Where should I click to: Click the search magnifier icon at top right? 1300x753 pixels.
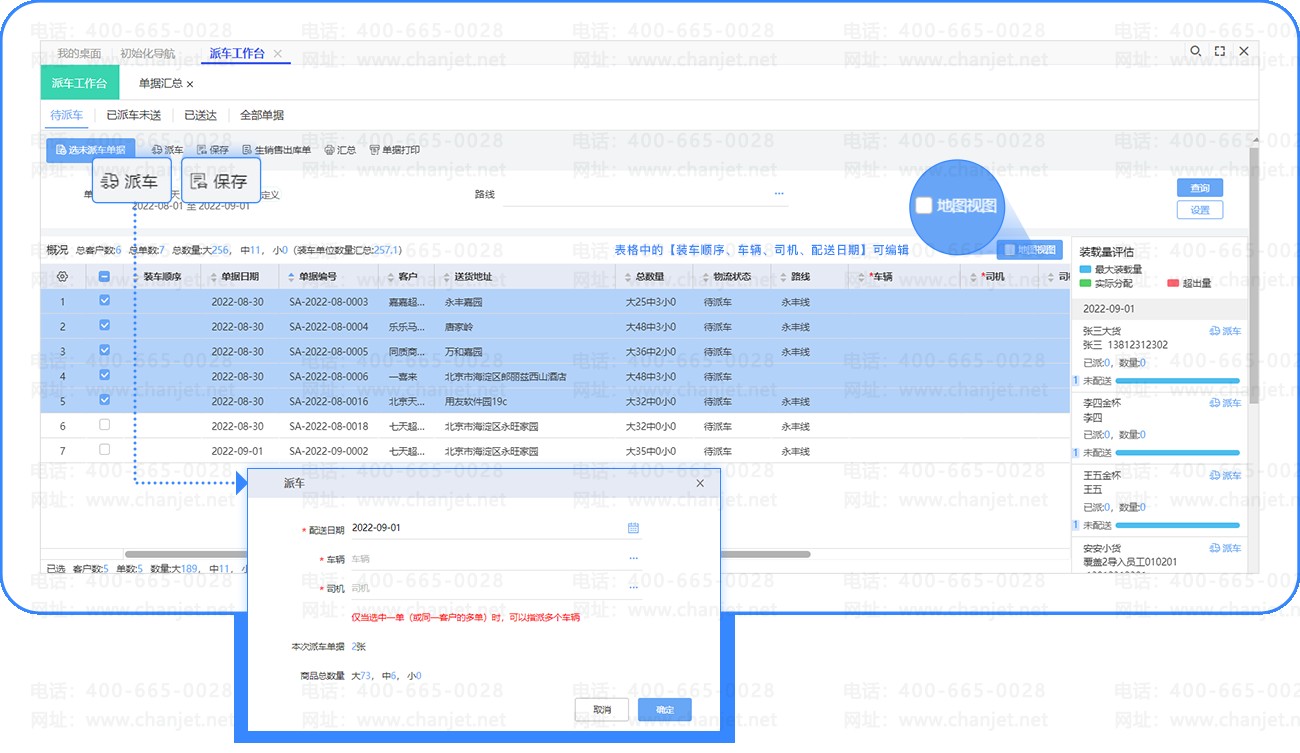(1195, 51)
